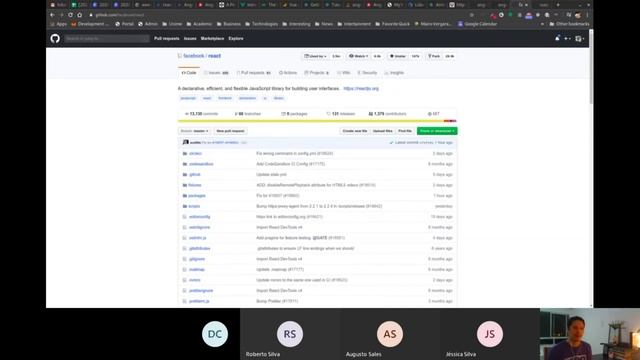Open the scripts folder icon
This screenshot has width=640, height=360.
click(x=185, y=207)
